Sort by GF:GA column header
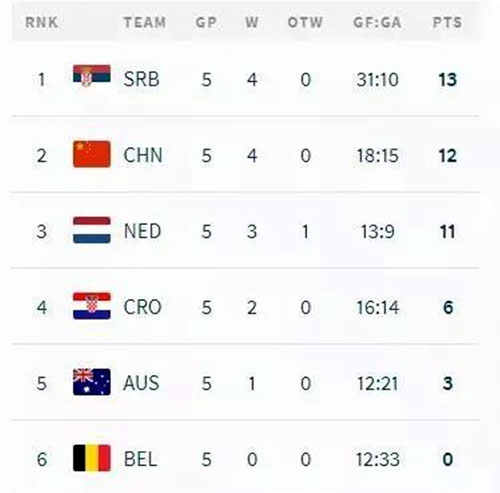This screenshot has width=500, height=493. pyautogui.click(x=377, y=23)
